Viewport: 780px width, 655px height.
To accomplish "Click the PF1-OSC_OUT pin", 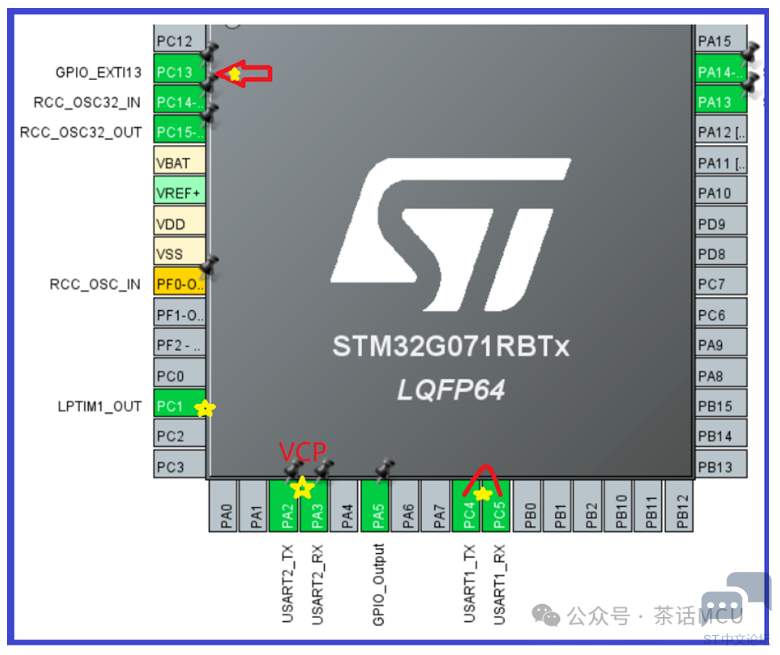I will [x=180, y=311].
